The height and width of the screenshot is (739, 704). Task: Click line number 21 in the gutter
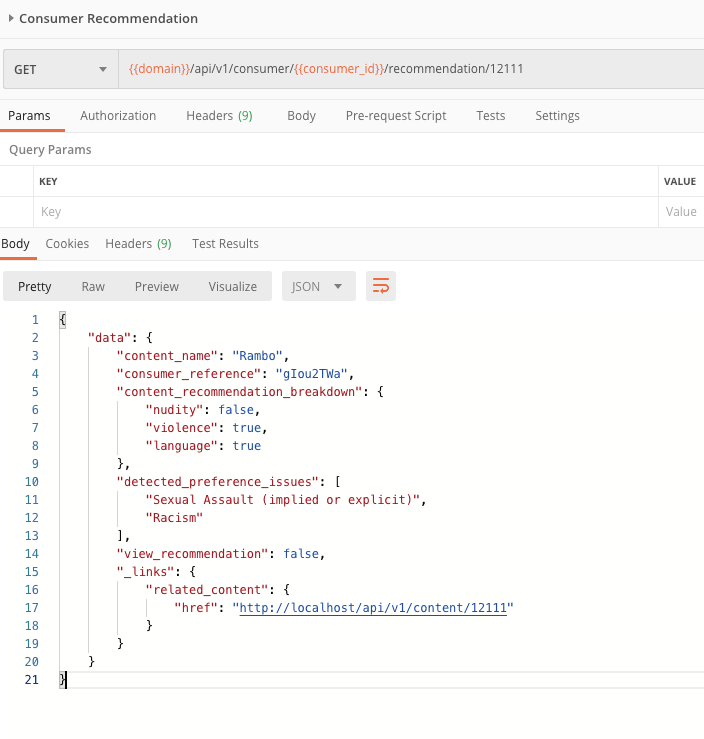pyautogui.click(x=32, y=680)
